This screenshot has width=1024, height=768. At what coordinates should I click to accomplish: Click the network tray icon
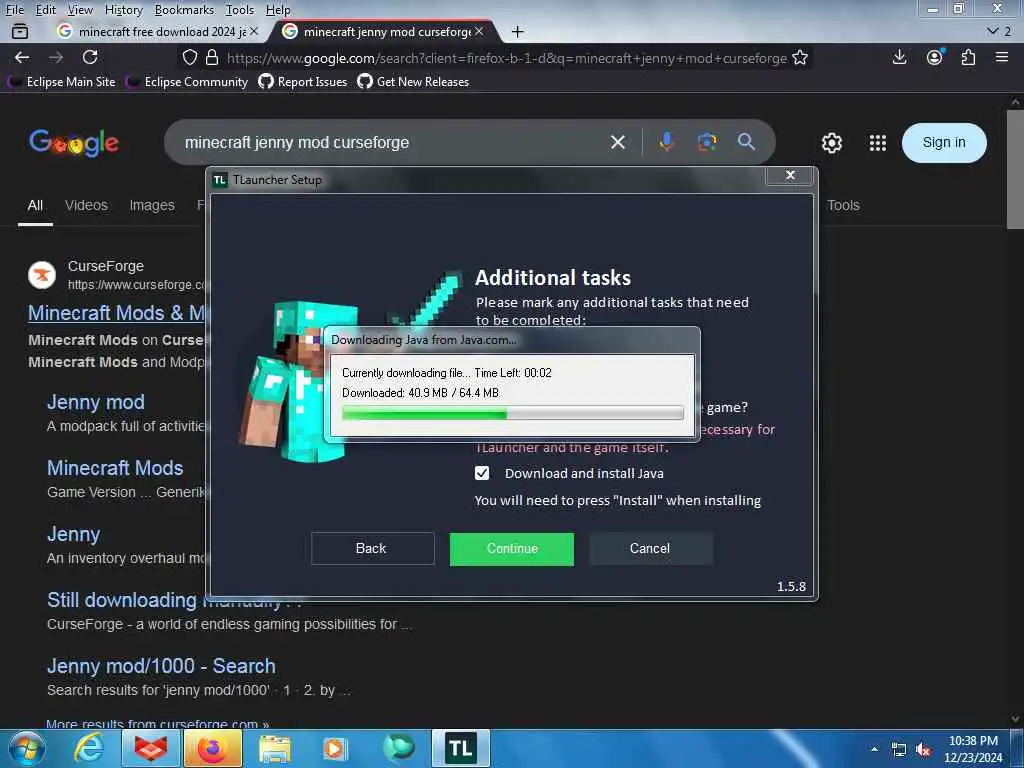(899, 750)
